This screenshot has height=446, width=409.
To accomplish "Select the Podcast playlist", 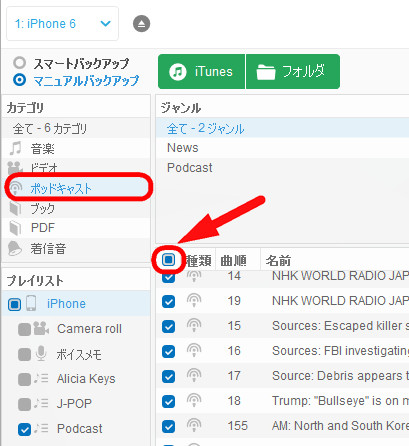I will [80, 429].
